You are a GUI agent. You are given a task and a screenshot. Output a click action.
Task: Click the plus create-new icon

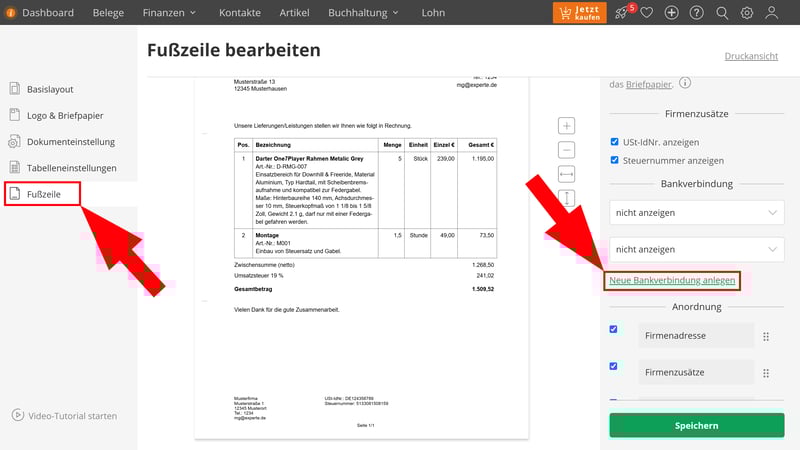pyautogui.click(x=671, y=13)
